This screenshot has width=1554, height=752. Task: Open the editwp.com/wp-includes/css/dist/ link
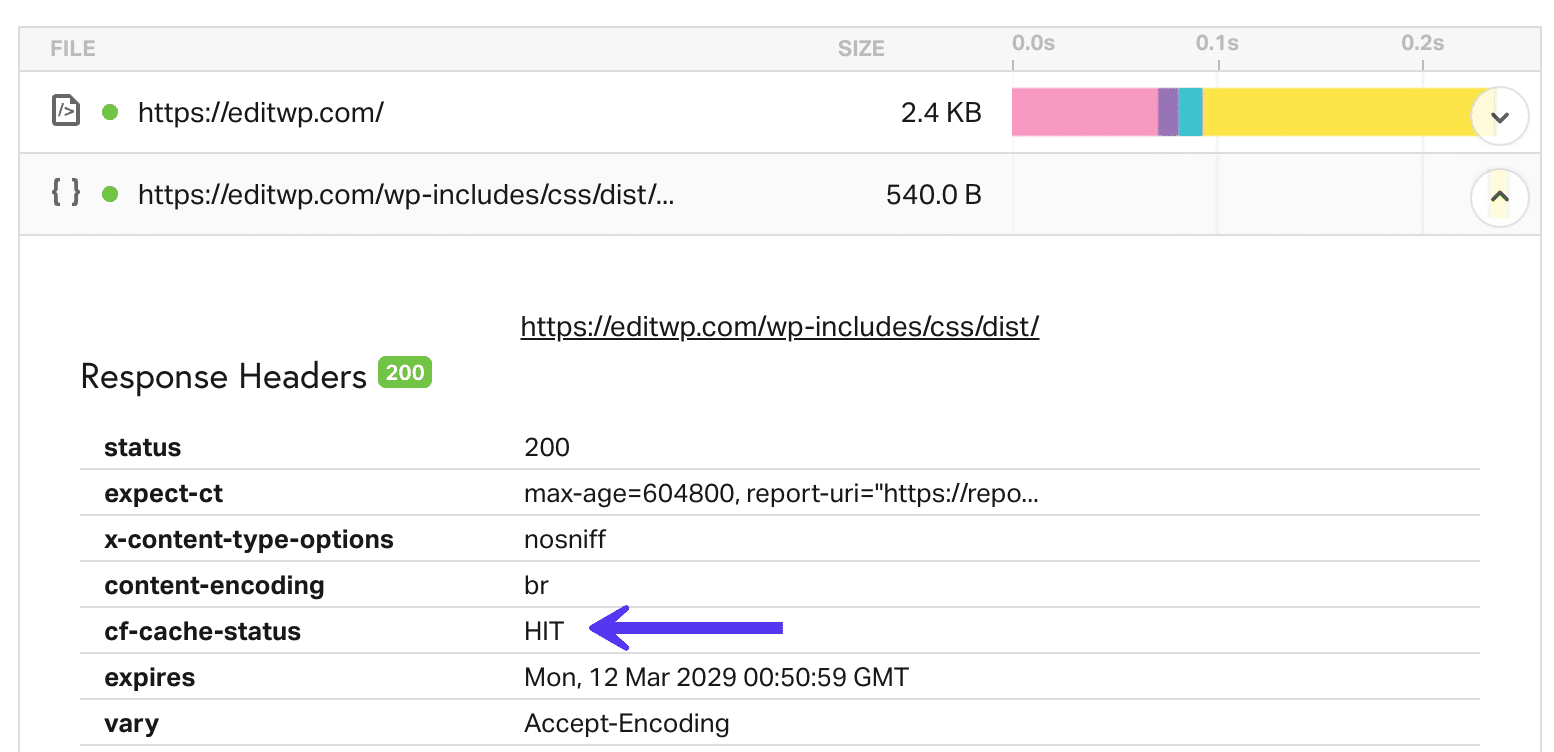780,326
